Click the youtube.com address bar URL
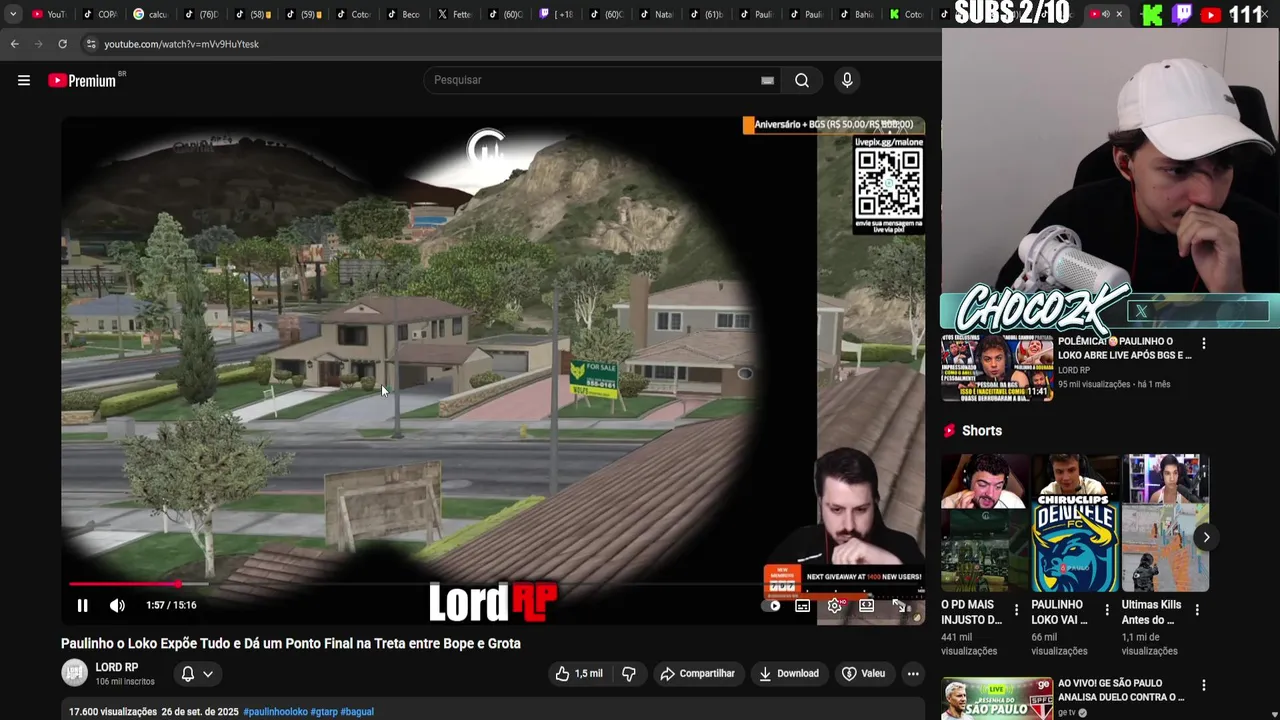The width and height of the screenshot is (1280, 720). click(x=181, y=44)
